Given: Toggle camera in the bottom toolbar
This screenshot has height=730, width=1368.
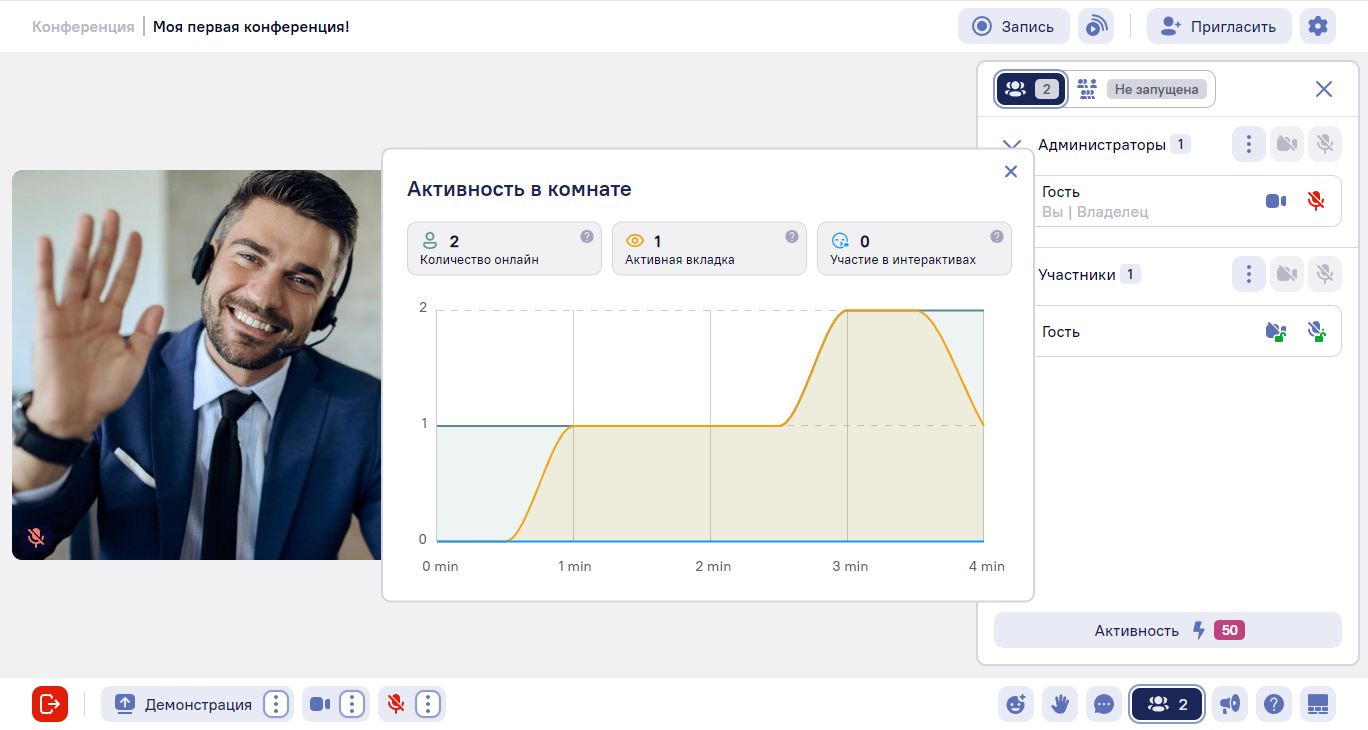Looking at the screenshot, I should pyautogui.click(x=320, y=704).
